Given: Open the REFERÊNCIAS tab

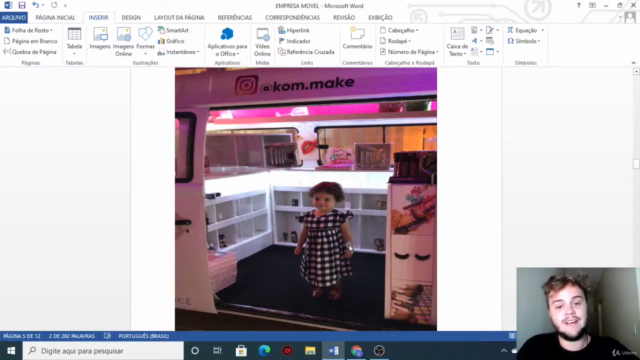Looking at the screenshot, I should pyautogui.click(x=235, y=18).
